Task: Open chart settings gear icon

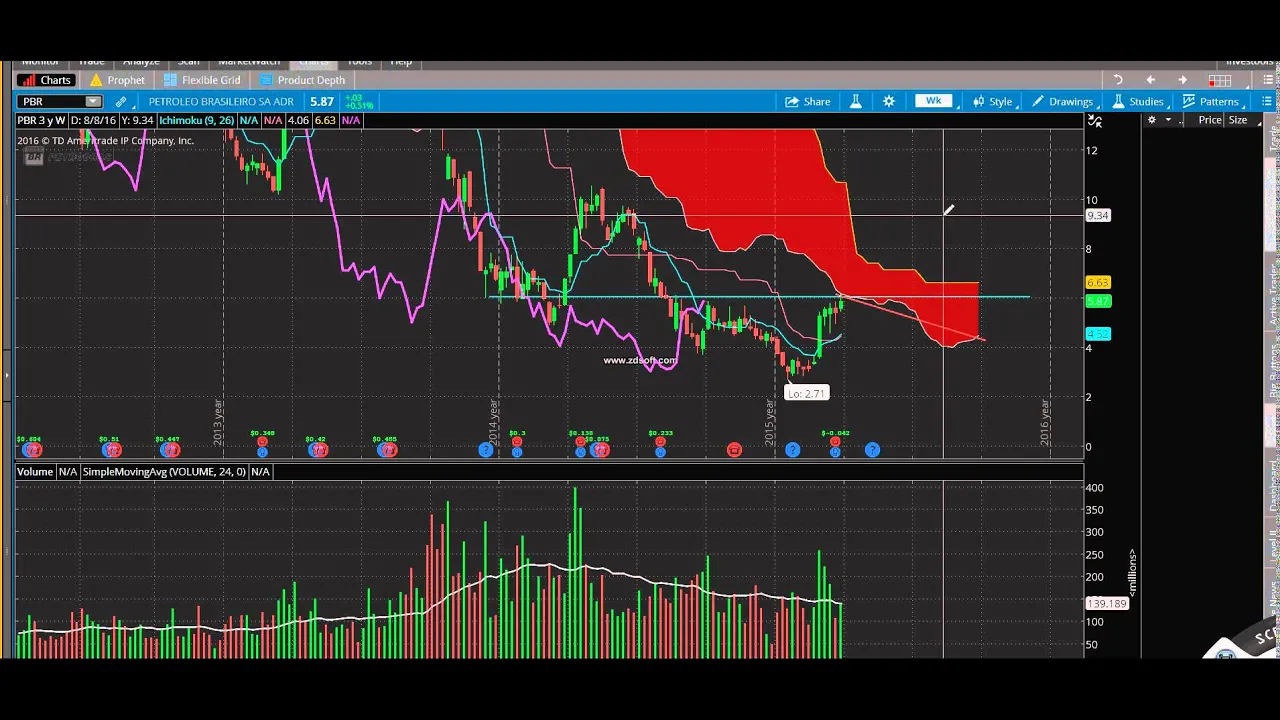Action: (x=889, y=102)
